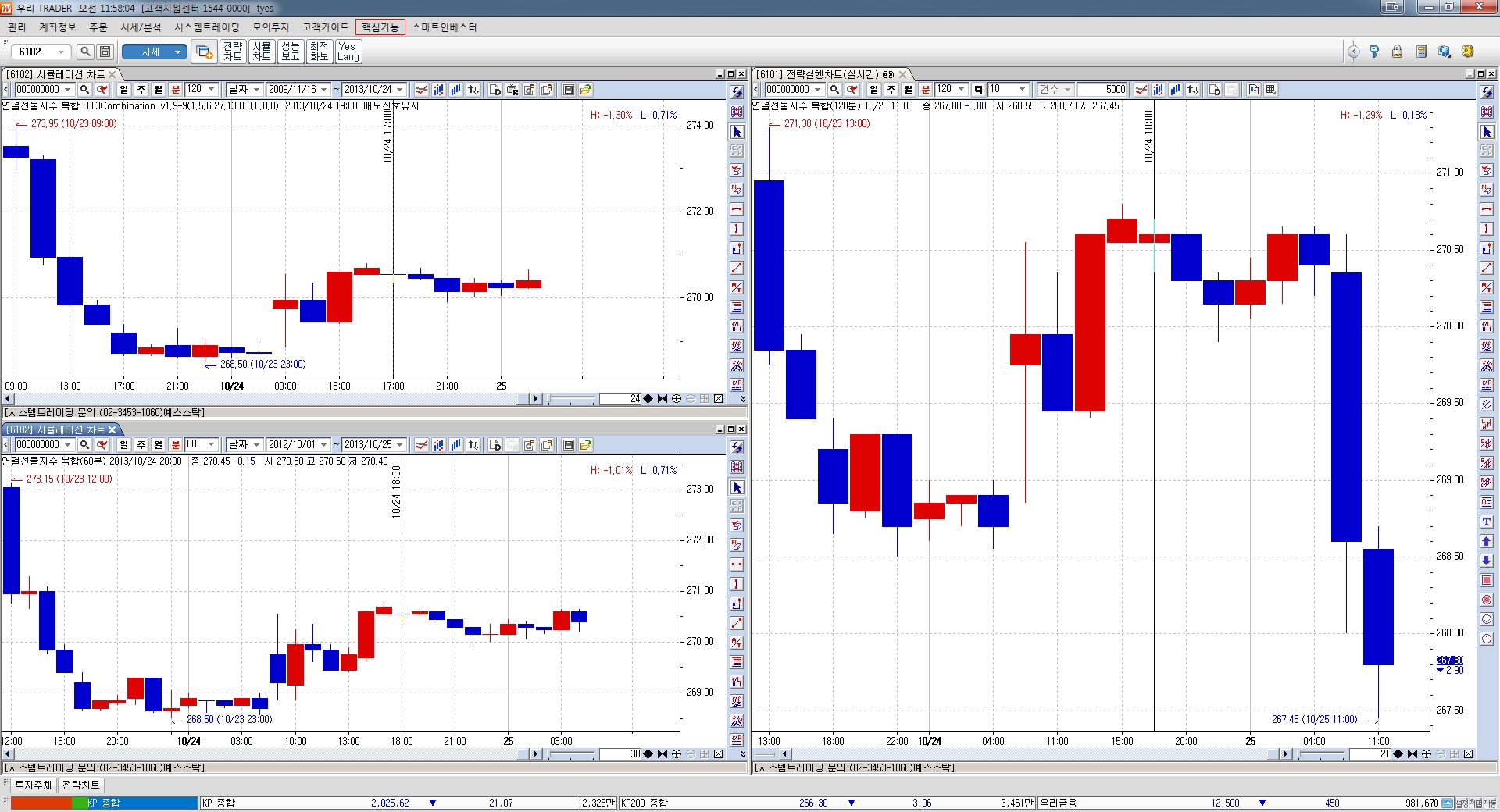Viewport: 1500px width, 812px height.
Task: Select the horizontal line tool in right chart sidebar
Action: (1487, 209)
